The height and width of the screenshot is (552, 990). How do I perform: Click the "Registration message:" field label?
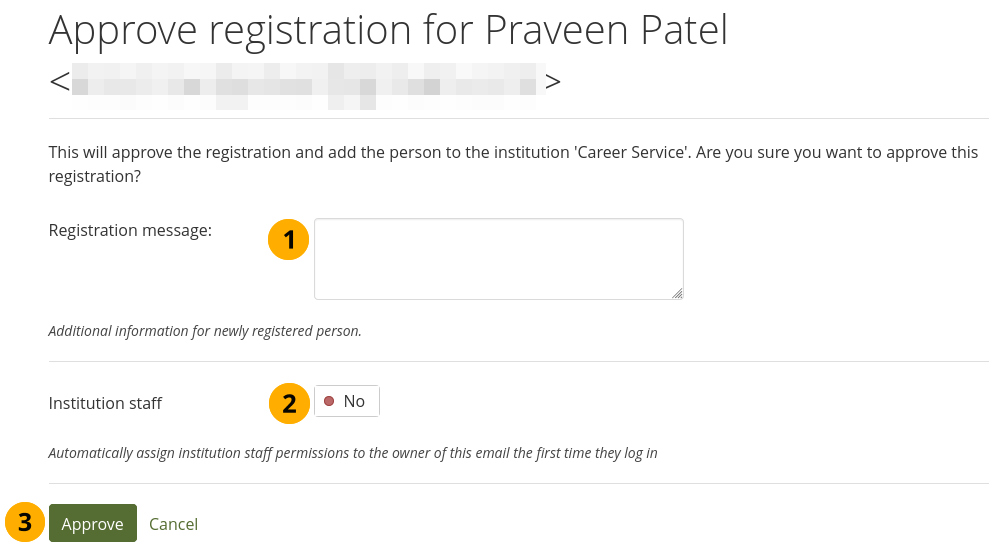pos(130,230)
